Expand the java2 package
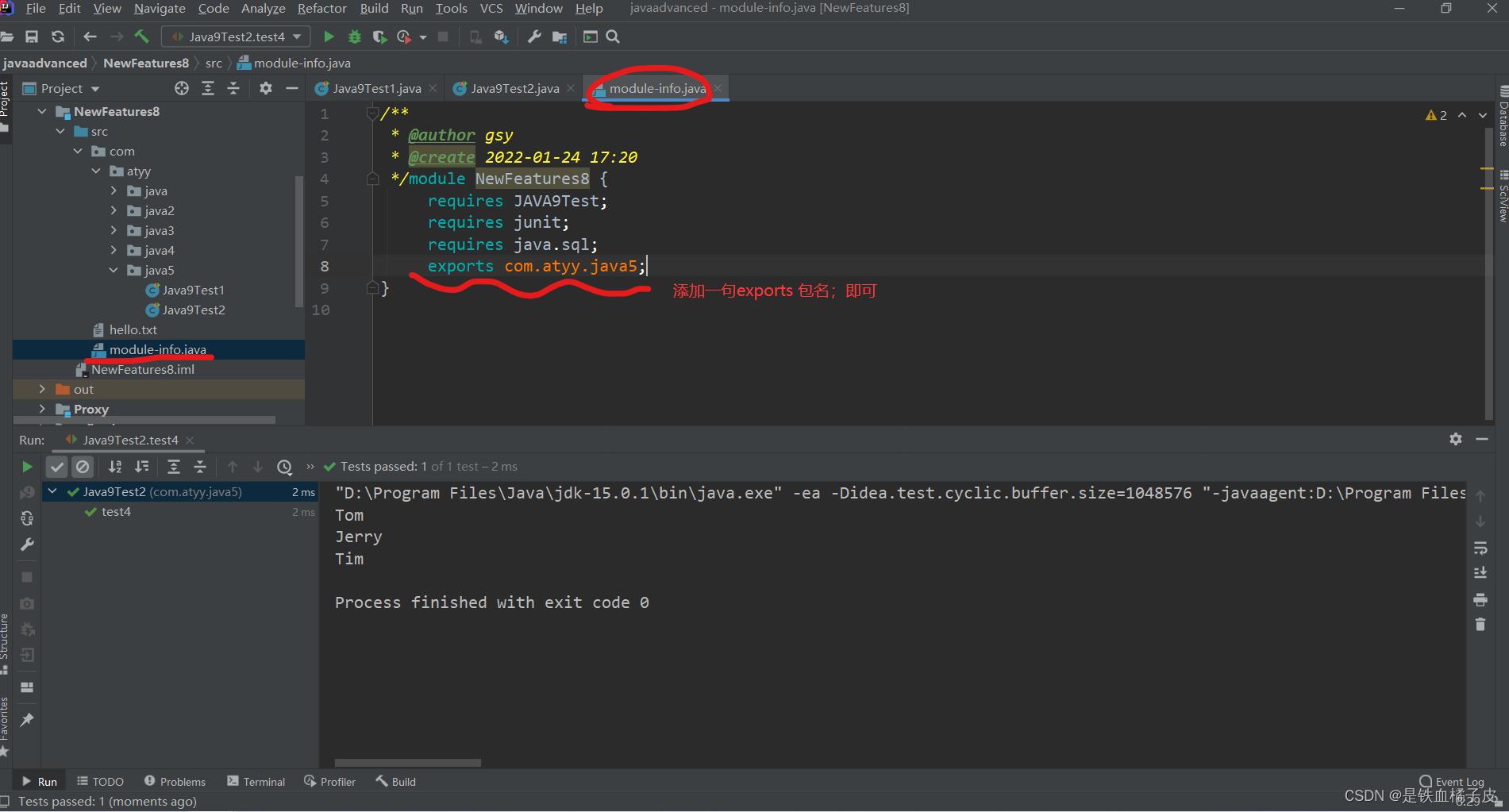The image size is (1509, 812). pos(114,210)
